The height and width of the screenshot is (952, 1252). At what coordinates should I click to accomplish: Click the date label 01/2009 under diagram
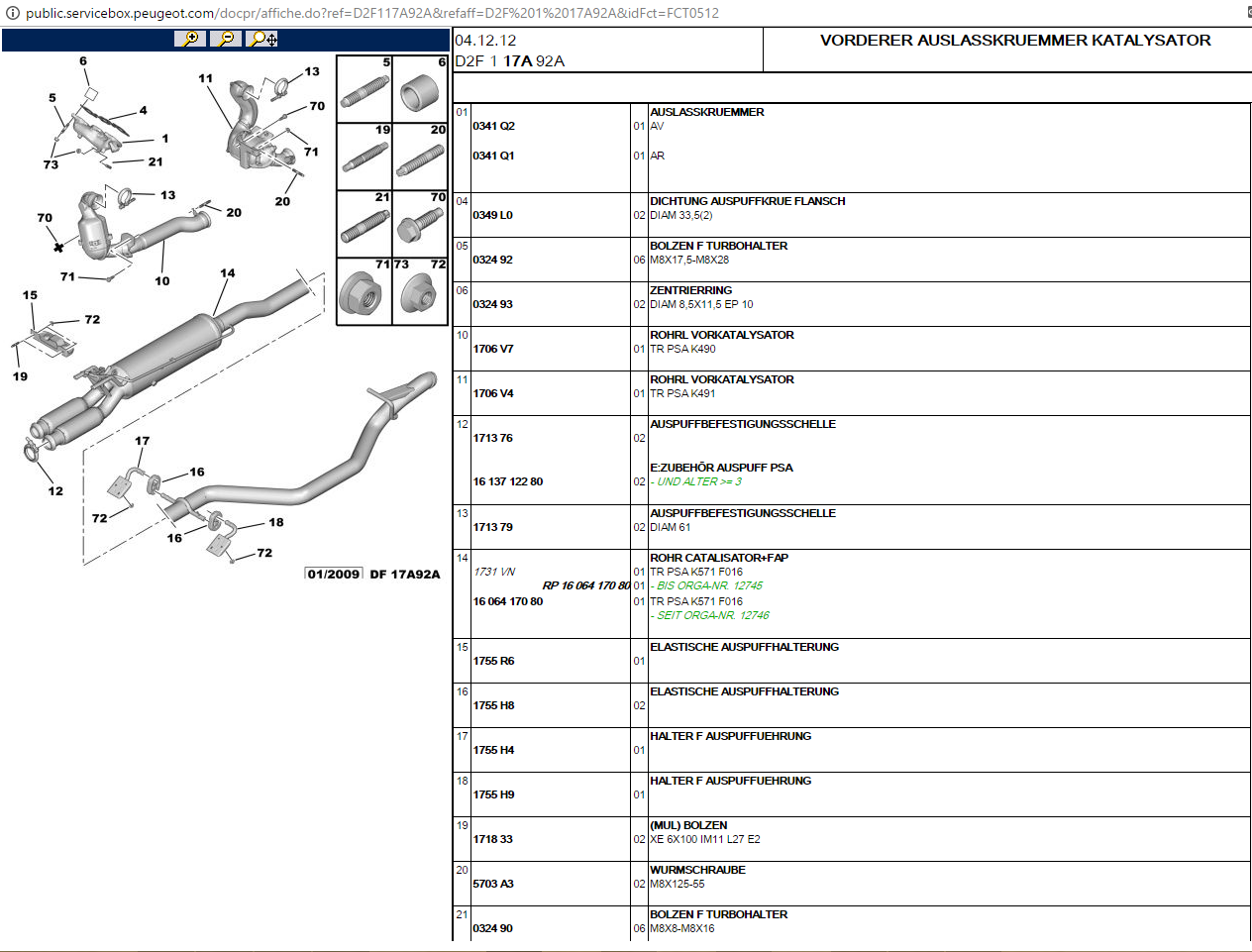click(x=334, y=575)
